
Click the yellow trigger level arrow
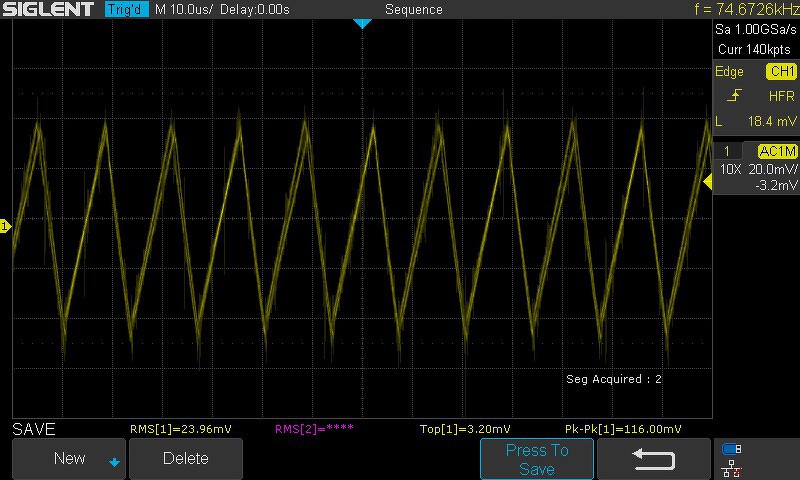point(708,181)
